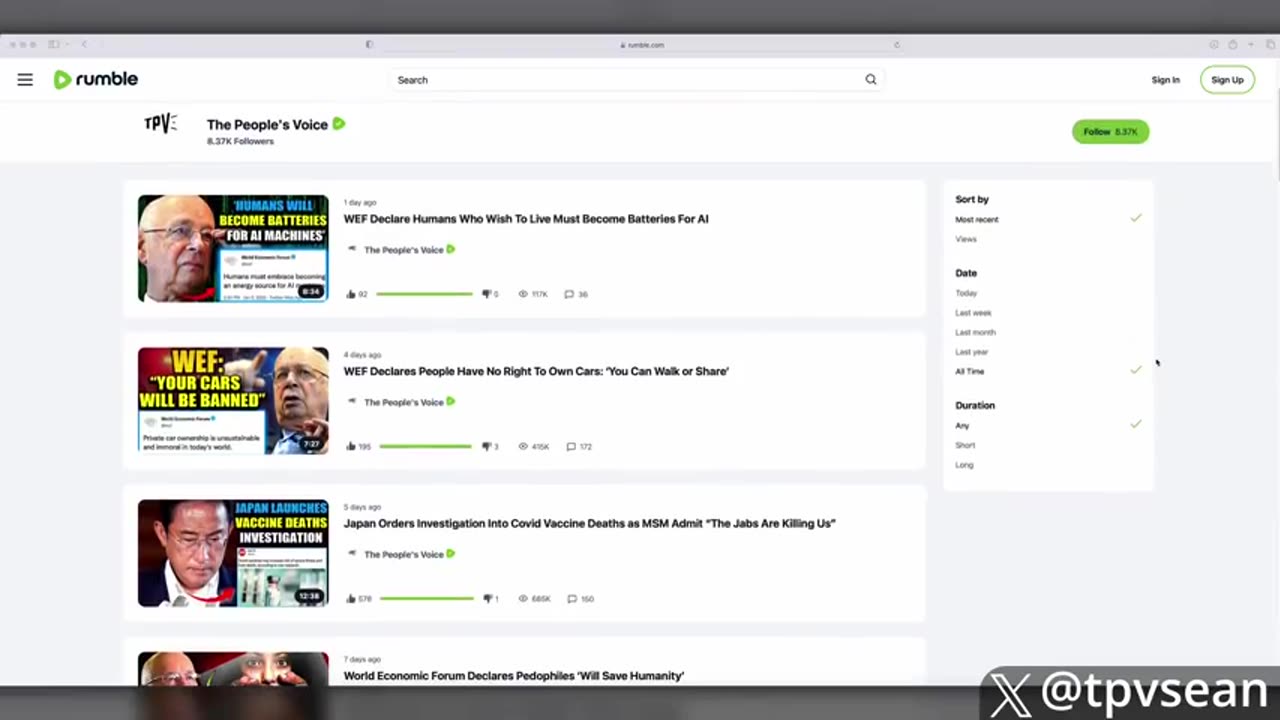
Task: Click the Sign Up button
Action: click(x=1227, y=80)
